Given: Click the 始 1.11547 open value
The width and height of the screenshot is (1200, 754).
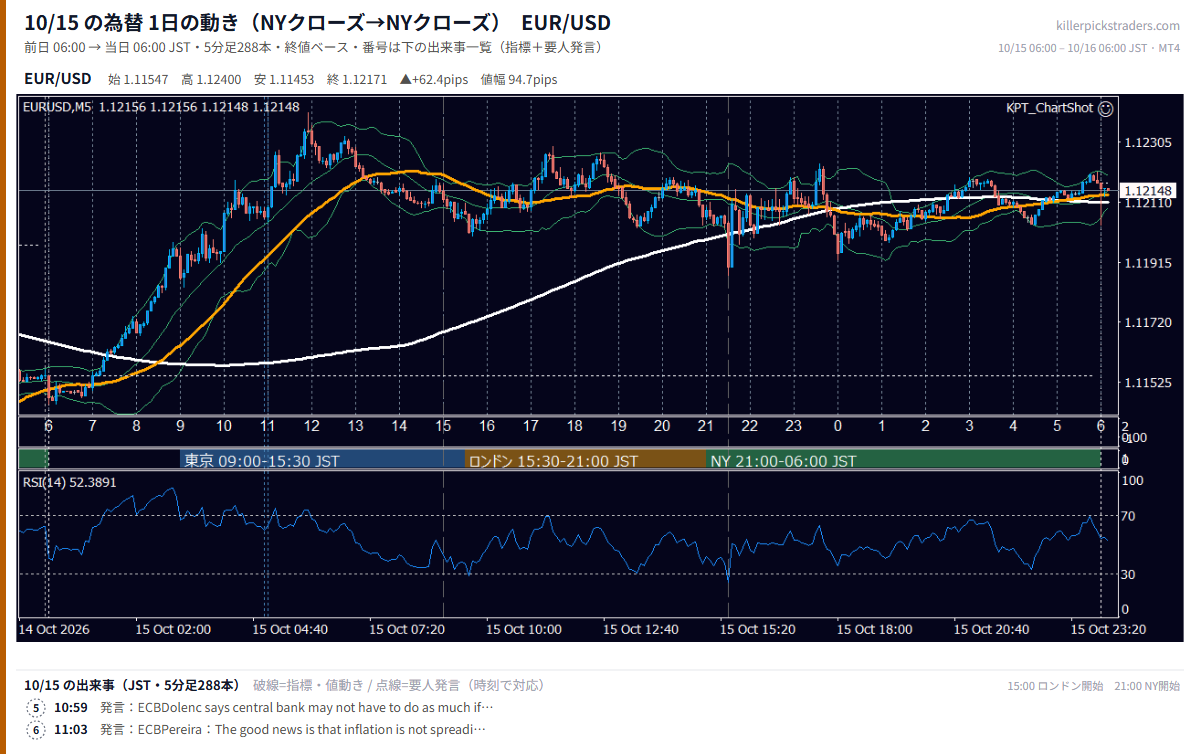Looking at the screenshot, I should [139, 79].
